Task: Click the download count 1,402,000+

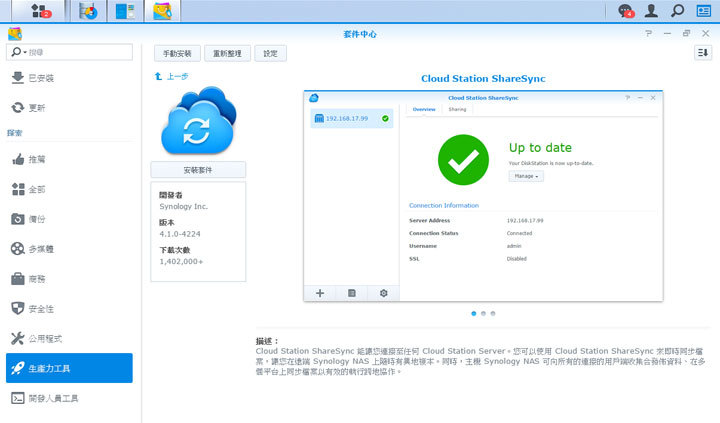Action: [x=181, y=261]
